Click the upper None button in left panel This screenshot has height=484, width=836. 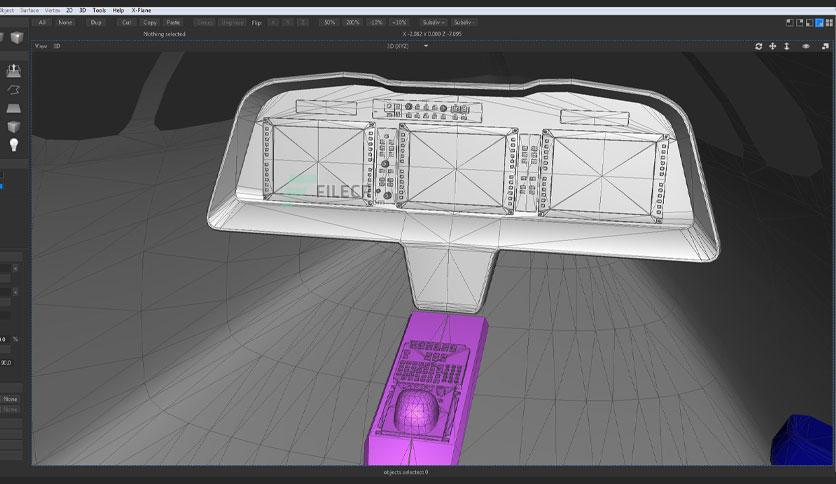[11, 399]
